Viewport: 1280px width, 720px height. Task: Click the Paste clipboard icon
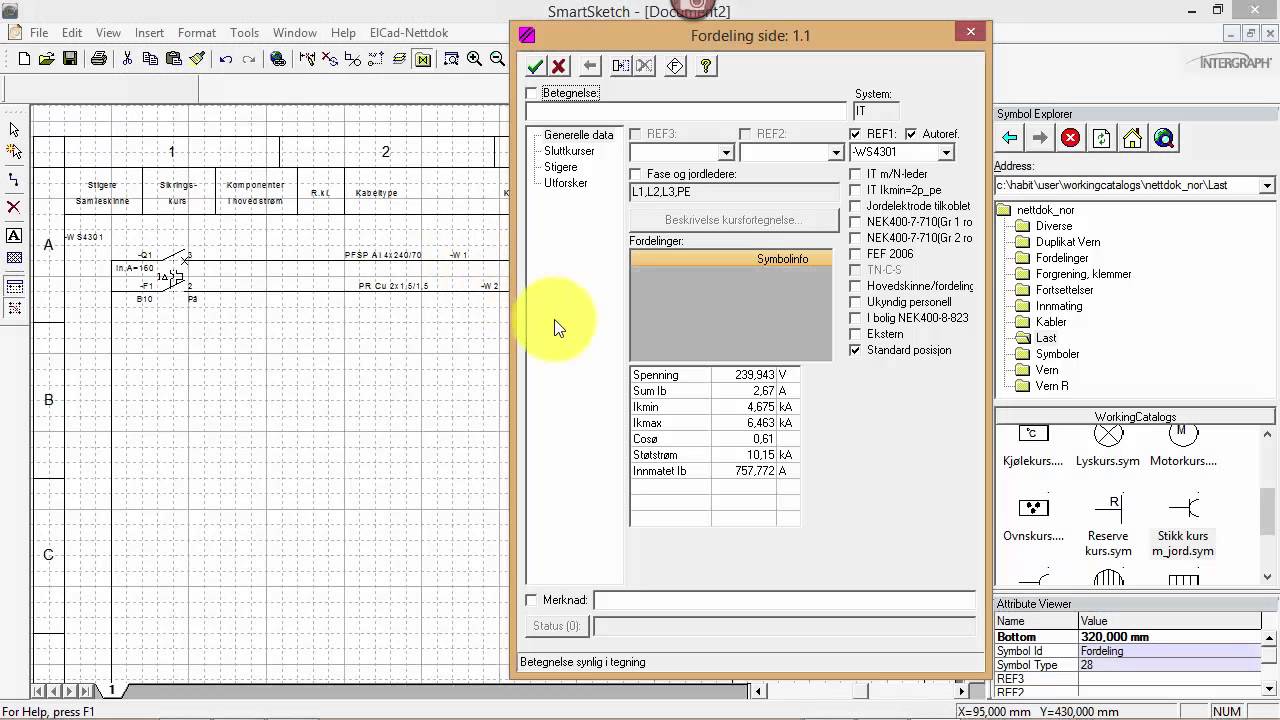click(x=173, y=59)
